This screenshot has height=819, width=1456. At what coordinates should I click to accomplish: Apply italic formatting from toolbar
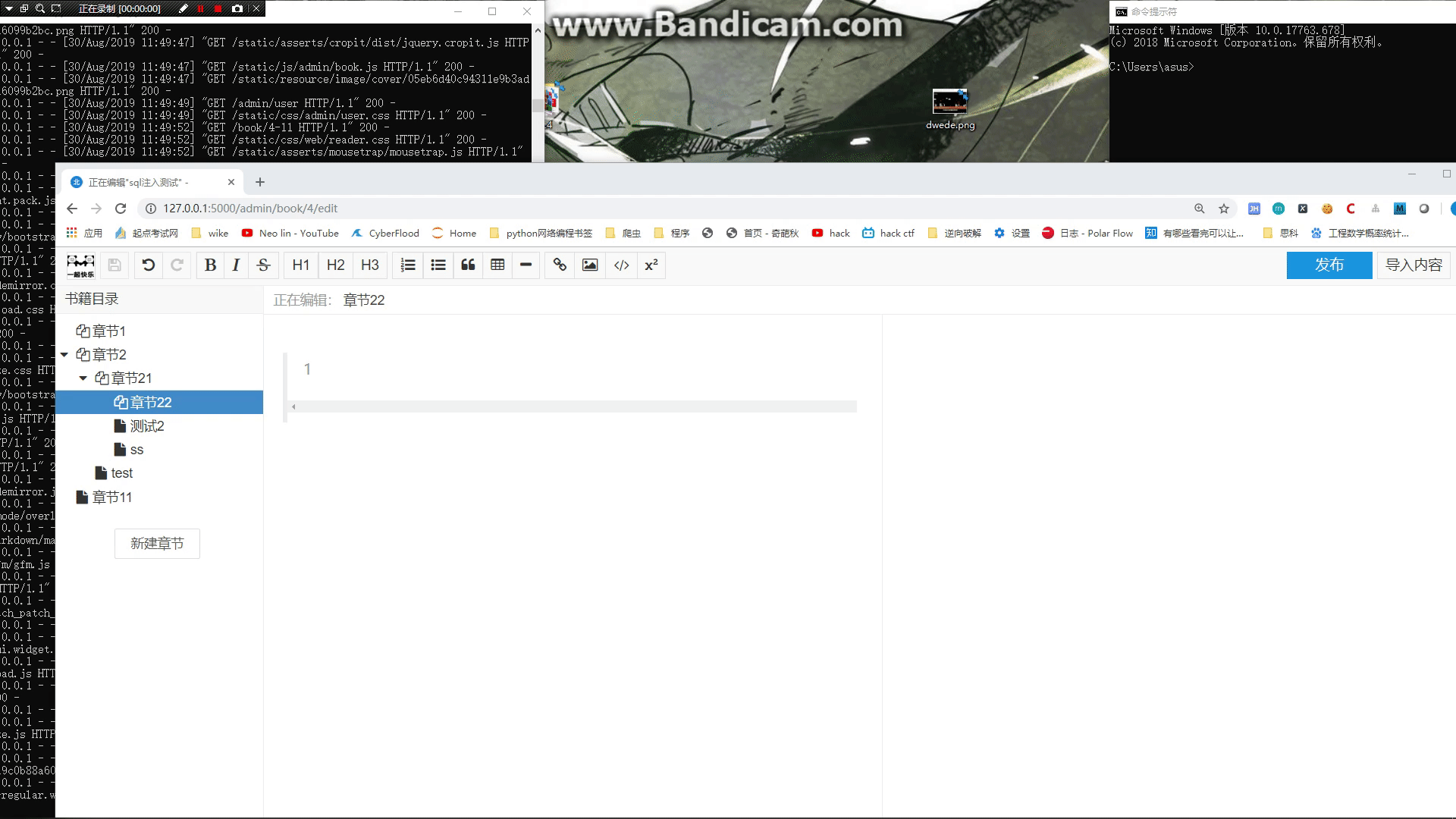[x=236, y=265]
